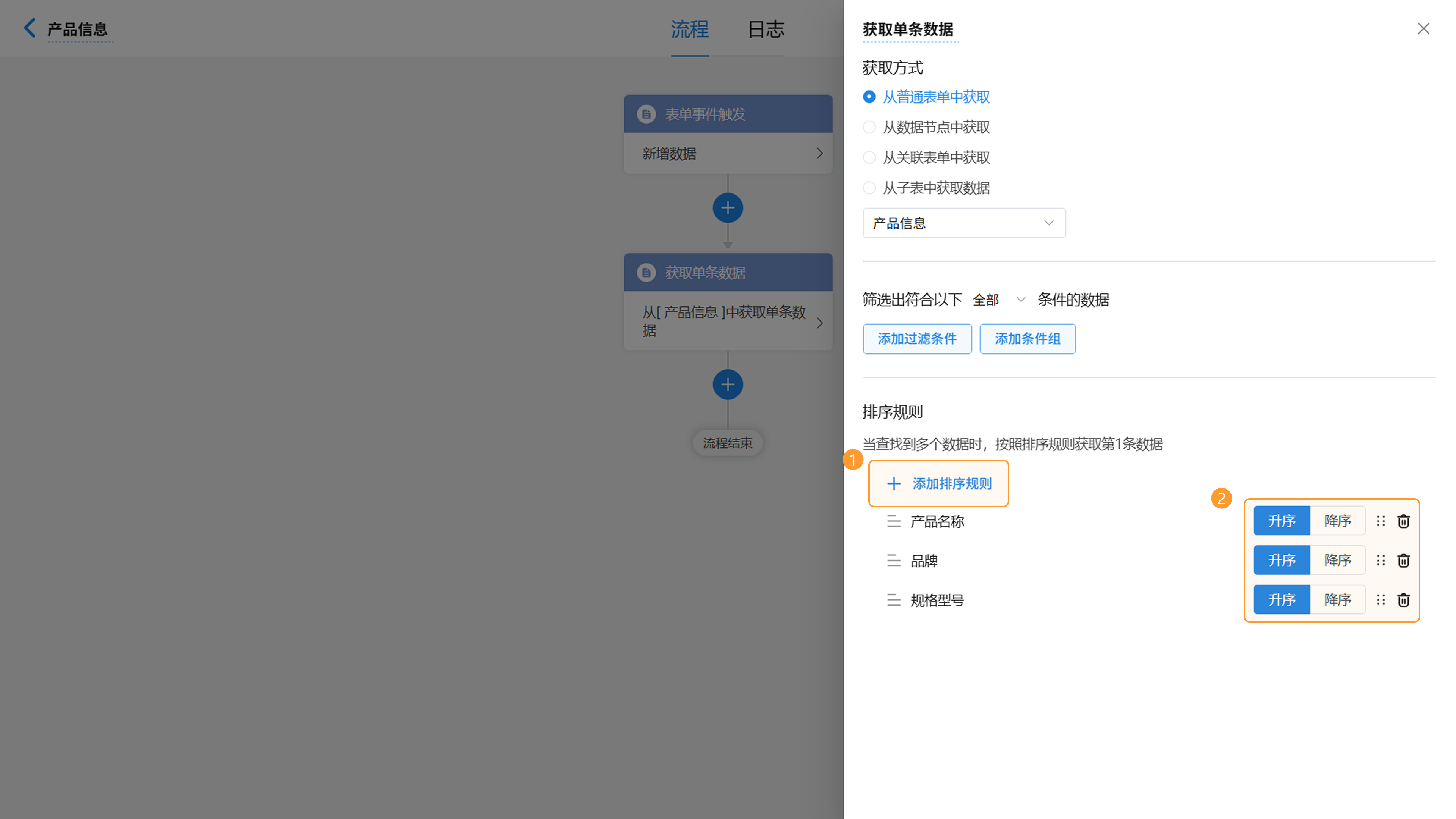
Task: Click the 规格型号 sort rule label
Action: (937, 600)
